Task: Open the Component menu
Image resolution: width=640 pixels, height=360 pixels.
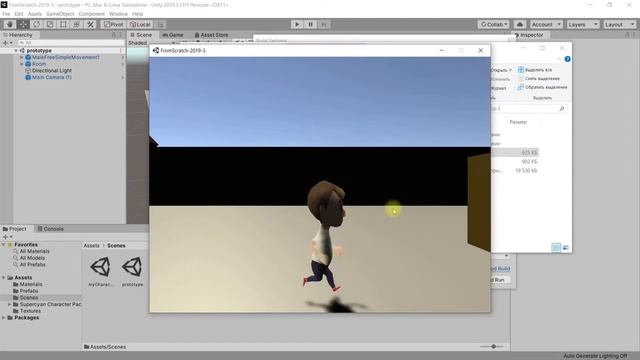Action: click(91, 14)
